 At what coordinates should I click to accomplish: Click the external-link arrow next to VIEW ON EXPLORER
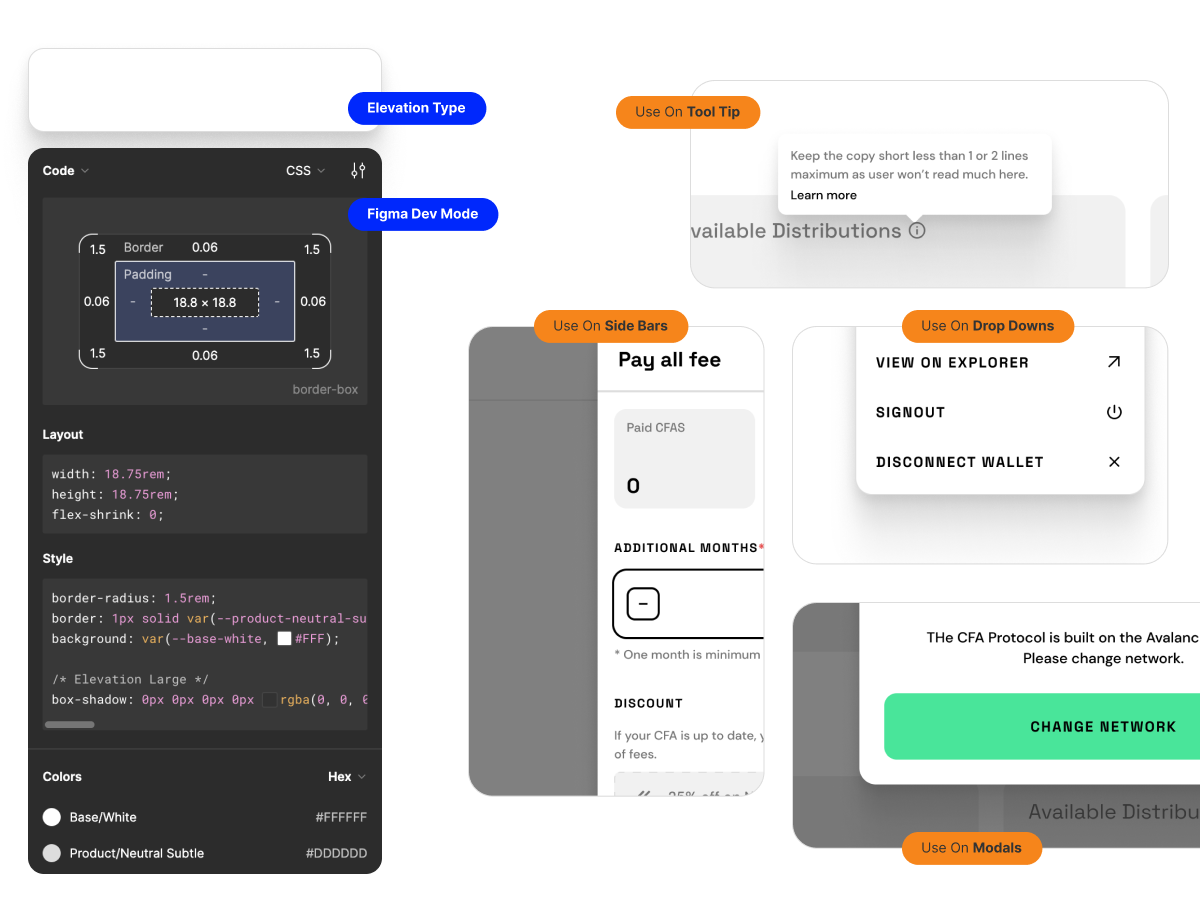click(1114, 361)
